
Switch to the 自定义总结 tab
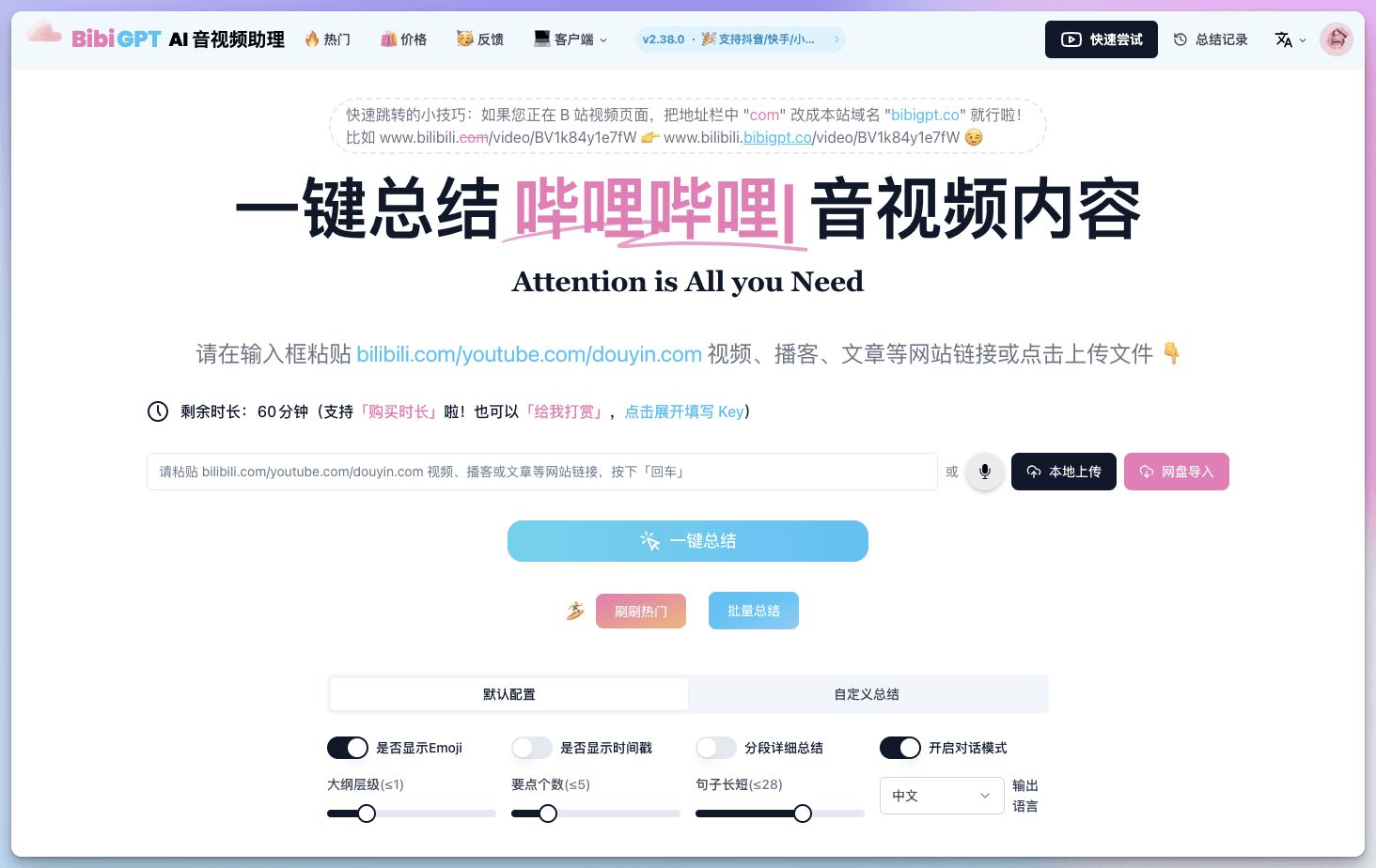click(867, 694)
